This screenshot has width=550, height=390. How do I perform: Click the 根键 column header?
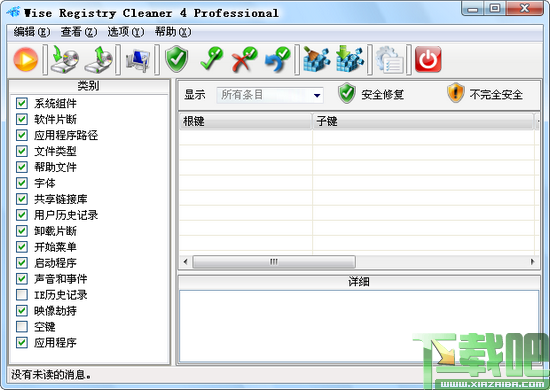pos(246,121)
